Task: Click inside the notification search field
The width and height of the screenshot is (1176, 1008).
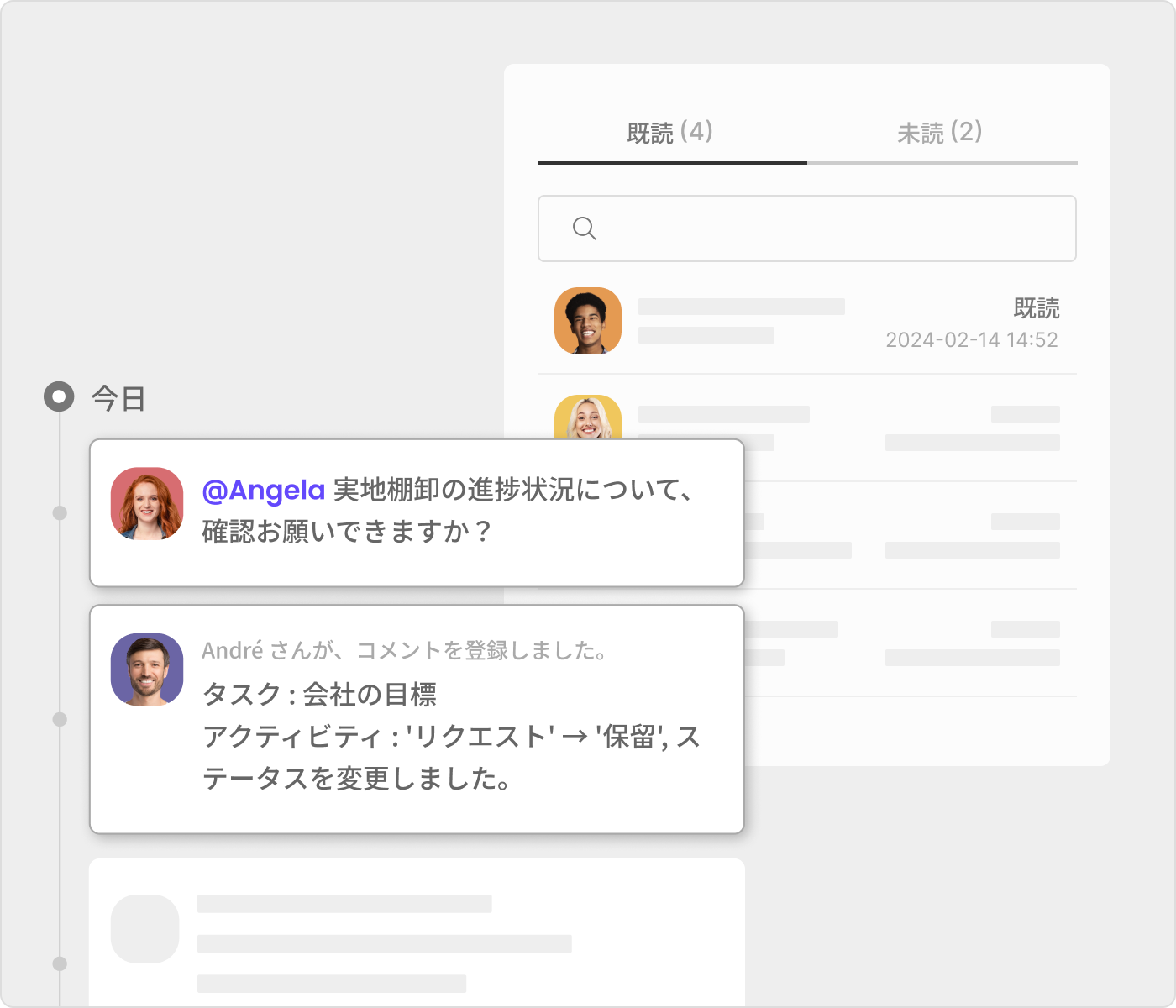Action: tap(832, 228)
